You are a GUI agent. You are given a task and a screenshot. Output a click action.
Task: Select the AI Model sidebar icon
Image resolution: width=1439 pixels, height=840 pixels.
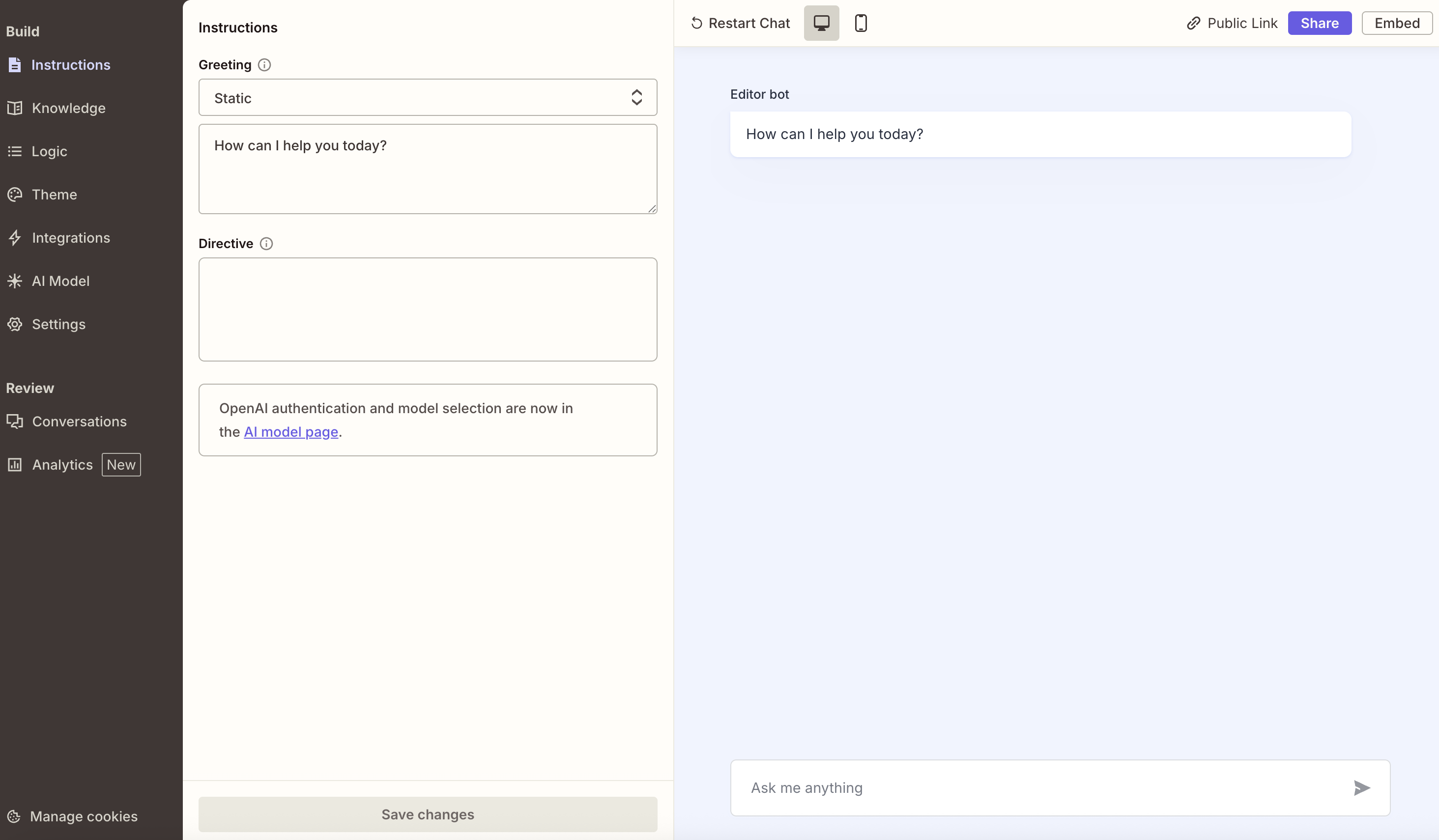coord(15,281)
